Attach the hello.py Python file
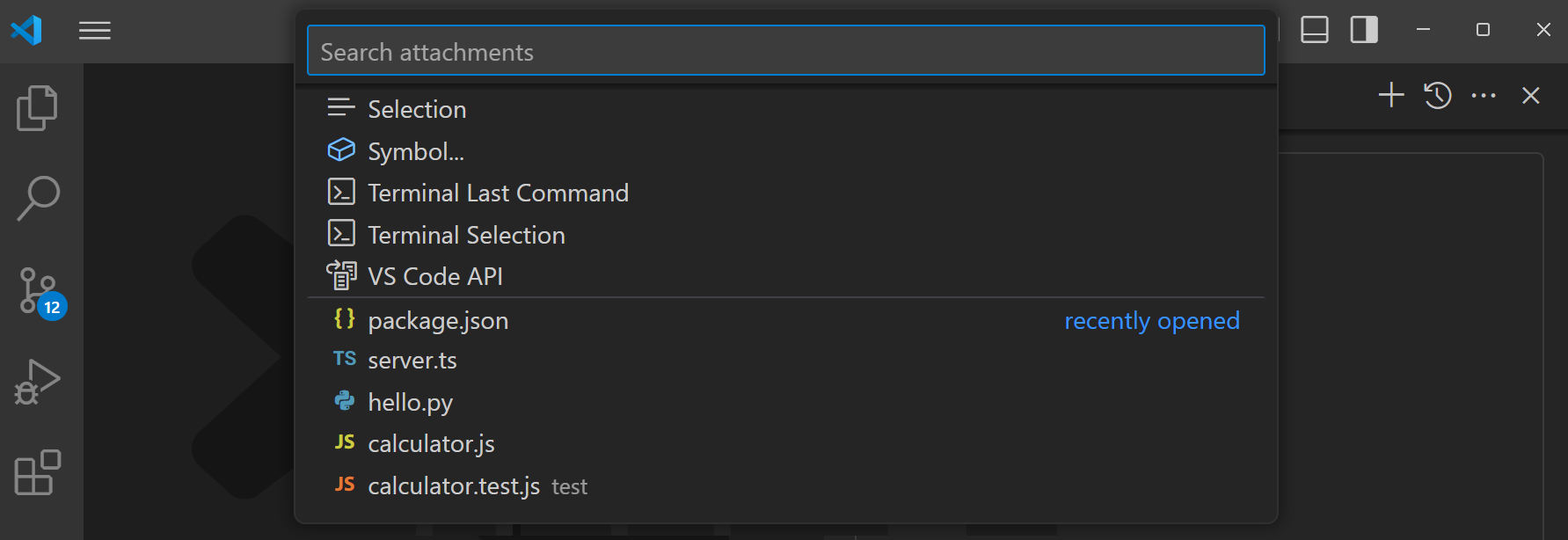Image resolution: width=1568 pixels, height=540 pixels. click(x=410, y=402)
